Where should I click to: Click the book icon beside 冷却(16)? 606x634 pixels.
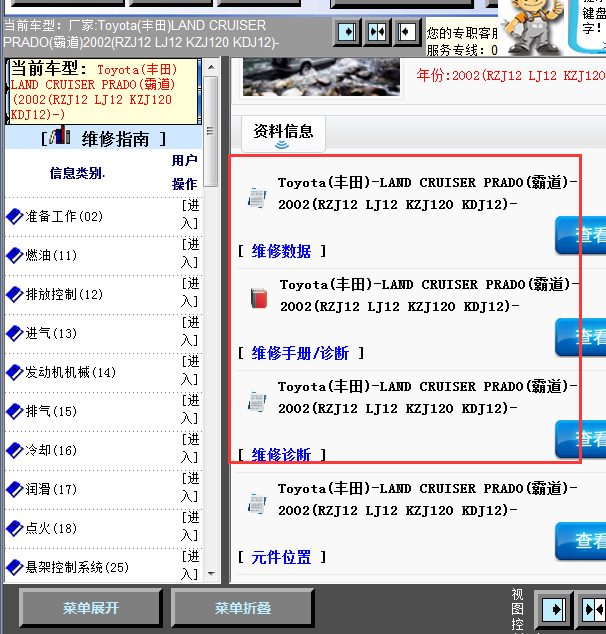coord(15,450)
